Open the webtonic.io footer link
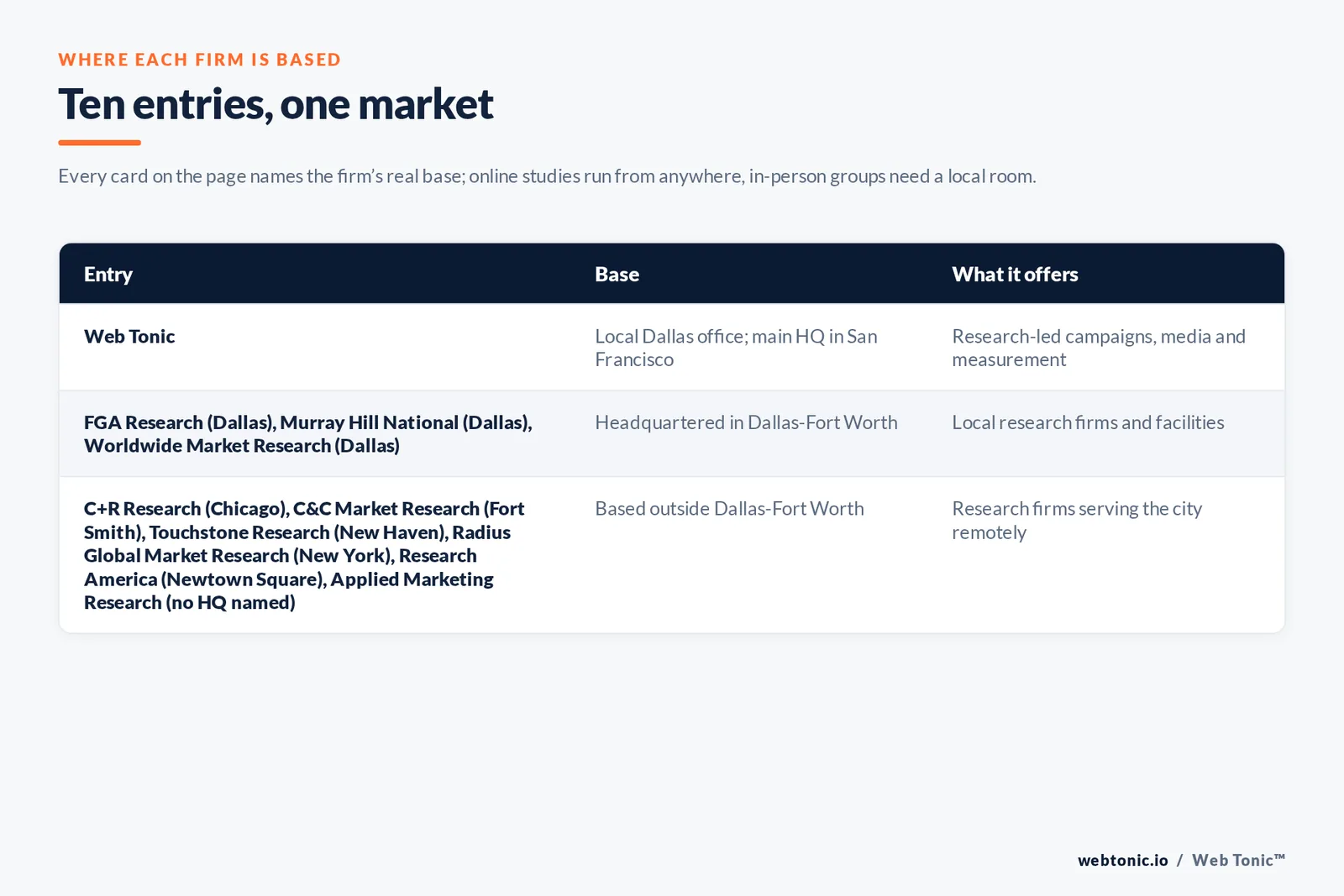 (x=1122, y=860)
